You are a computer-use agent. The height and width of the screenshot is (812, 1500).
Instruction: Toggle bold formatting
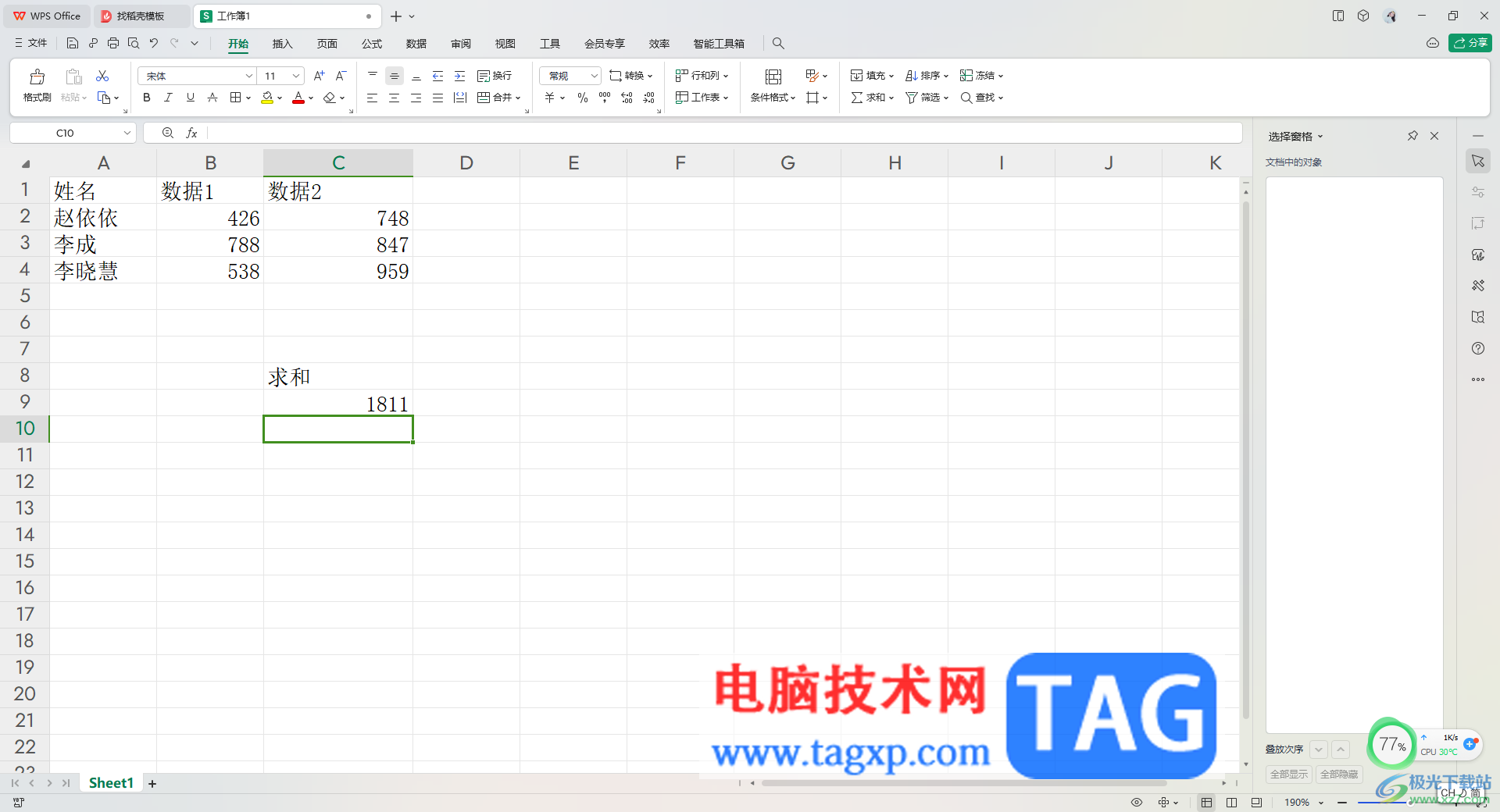[x=147, y=98]
